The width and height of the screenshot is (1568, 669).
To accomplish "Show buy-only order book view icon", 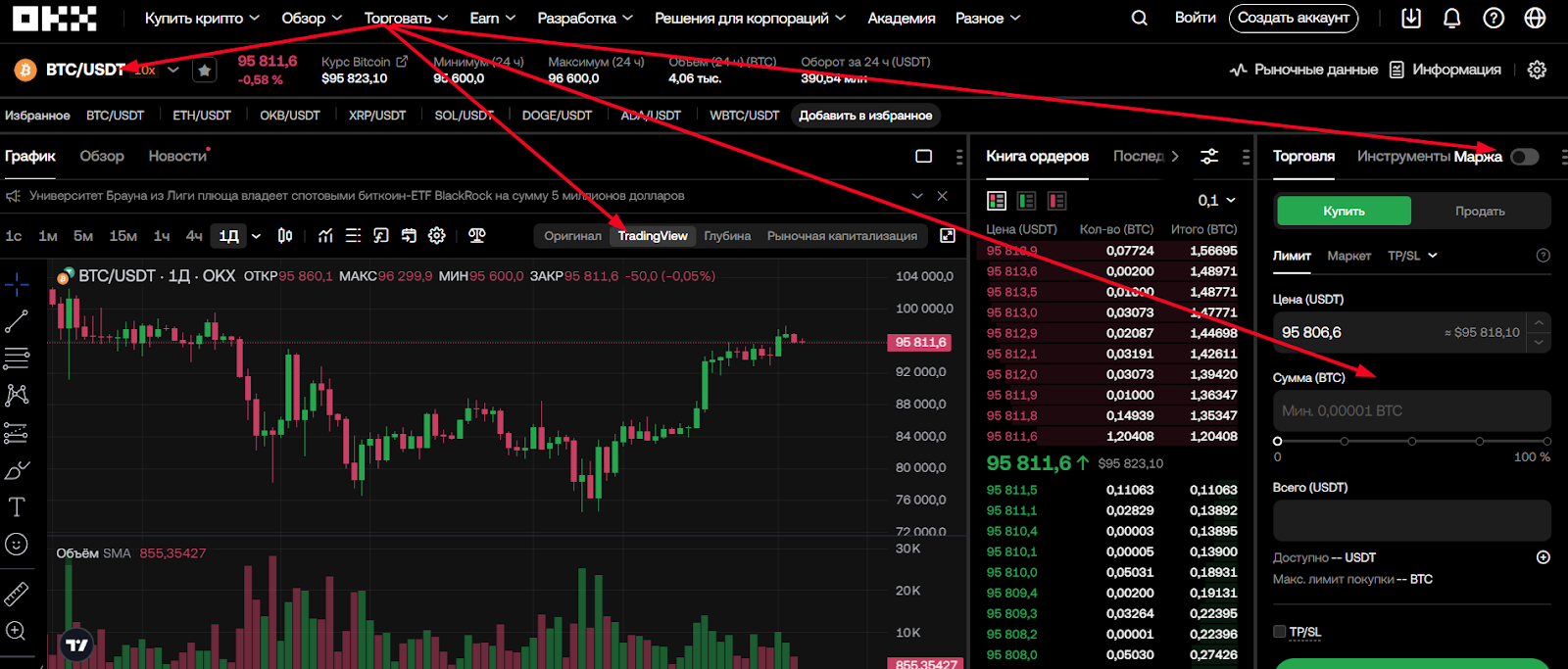I will [1027, 201].
